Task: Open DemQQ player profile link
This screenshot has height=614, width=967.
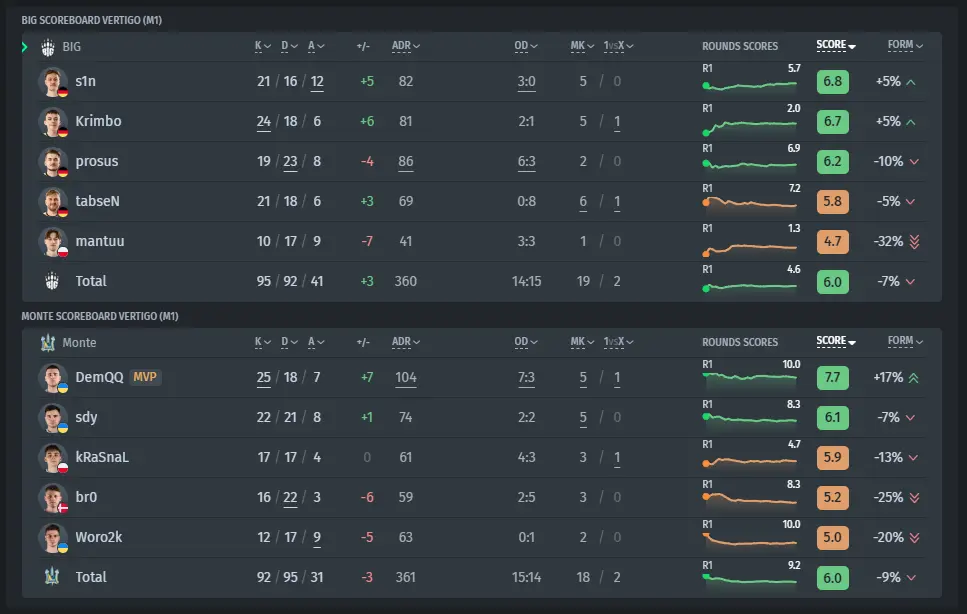Action: pos(99,377)
